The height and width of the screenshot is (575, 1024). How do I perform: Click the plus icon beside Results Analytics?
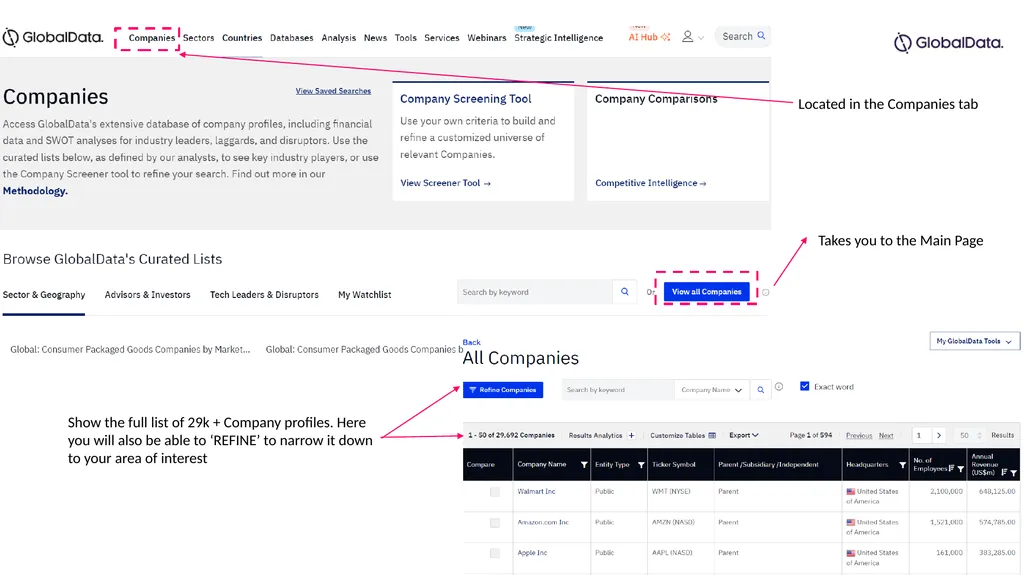click(x=632, y=435)
